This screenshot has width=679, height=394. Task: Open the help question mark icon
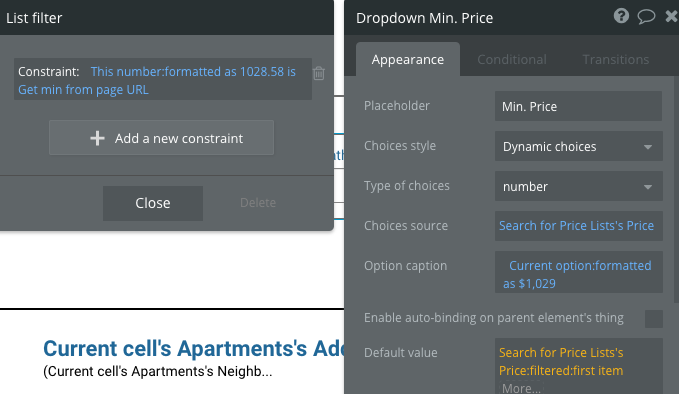pos(621,16)
